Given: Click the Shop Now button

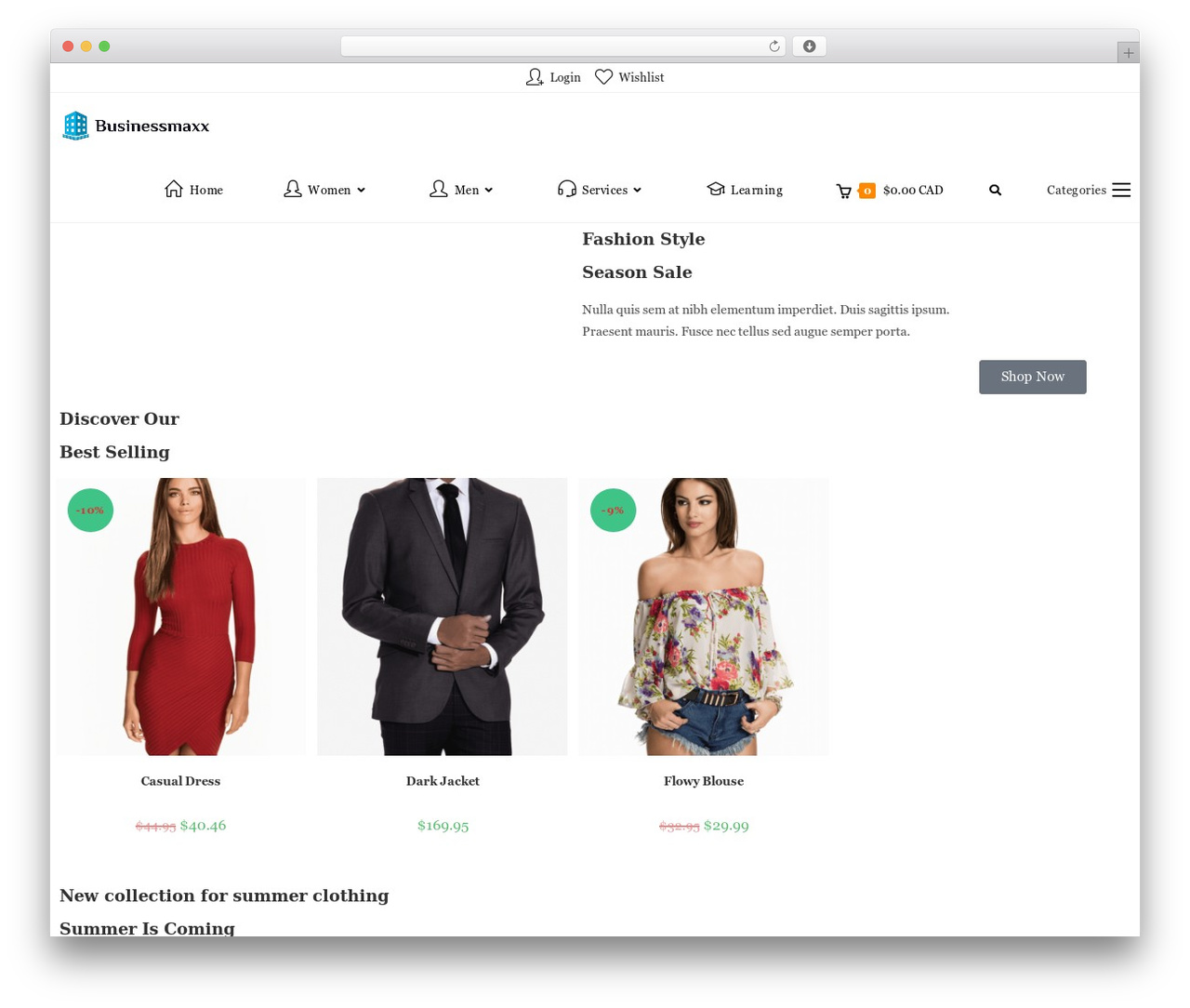Looking at the screenshot, I should [1032, 377].
